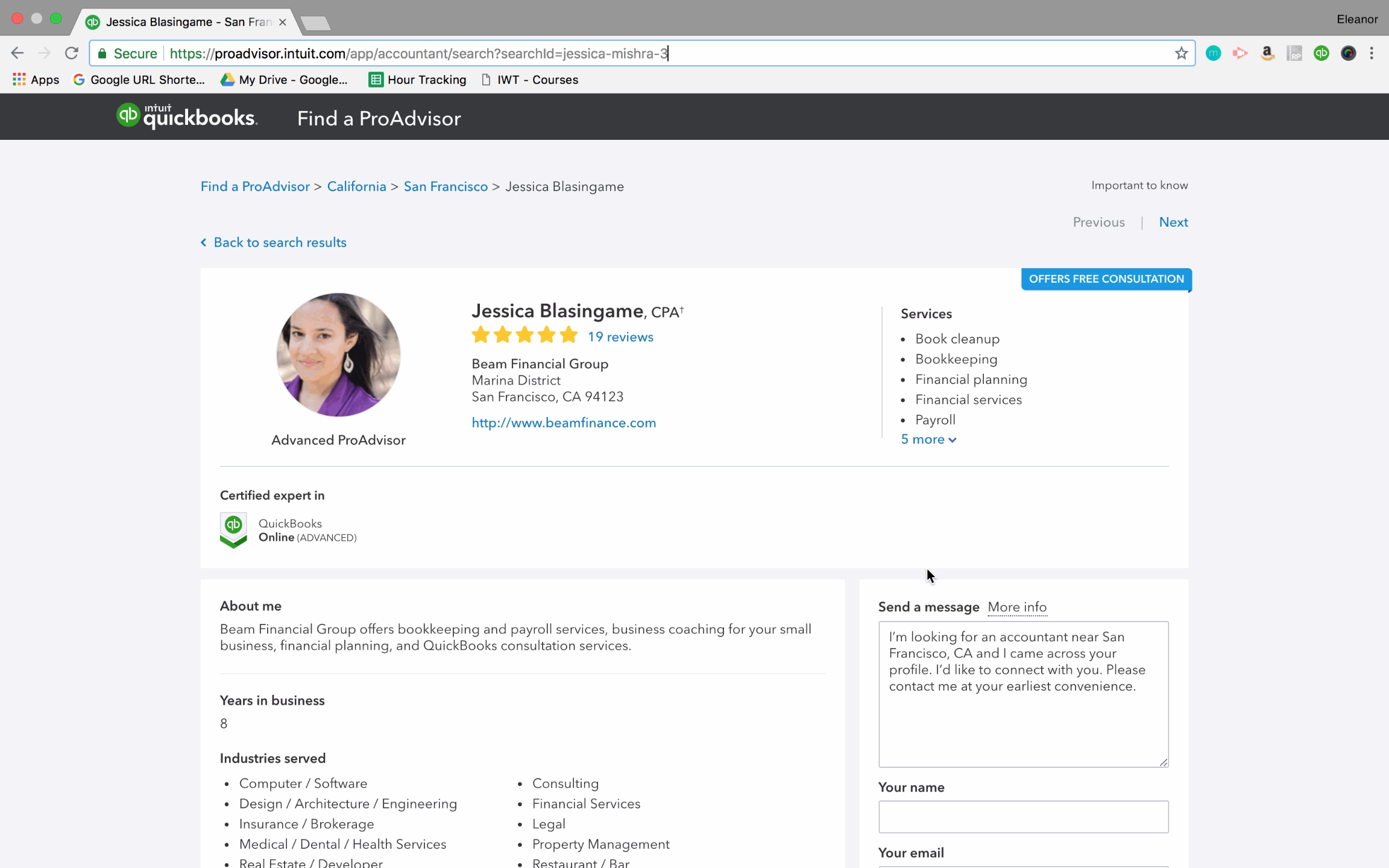Click the browser forward arrow
1389x868 pixels.
click(x=44, y=53)
